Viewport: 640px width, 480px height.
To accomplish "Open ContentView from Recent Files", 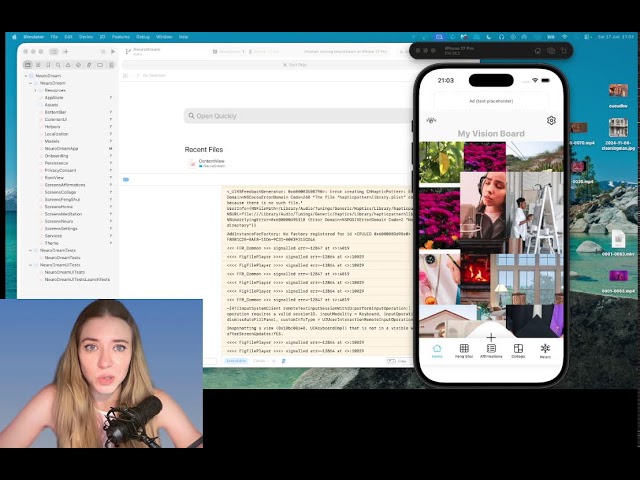I will coord(208,163).
